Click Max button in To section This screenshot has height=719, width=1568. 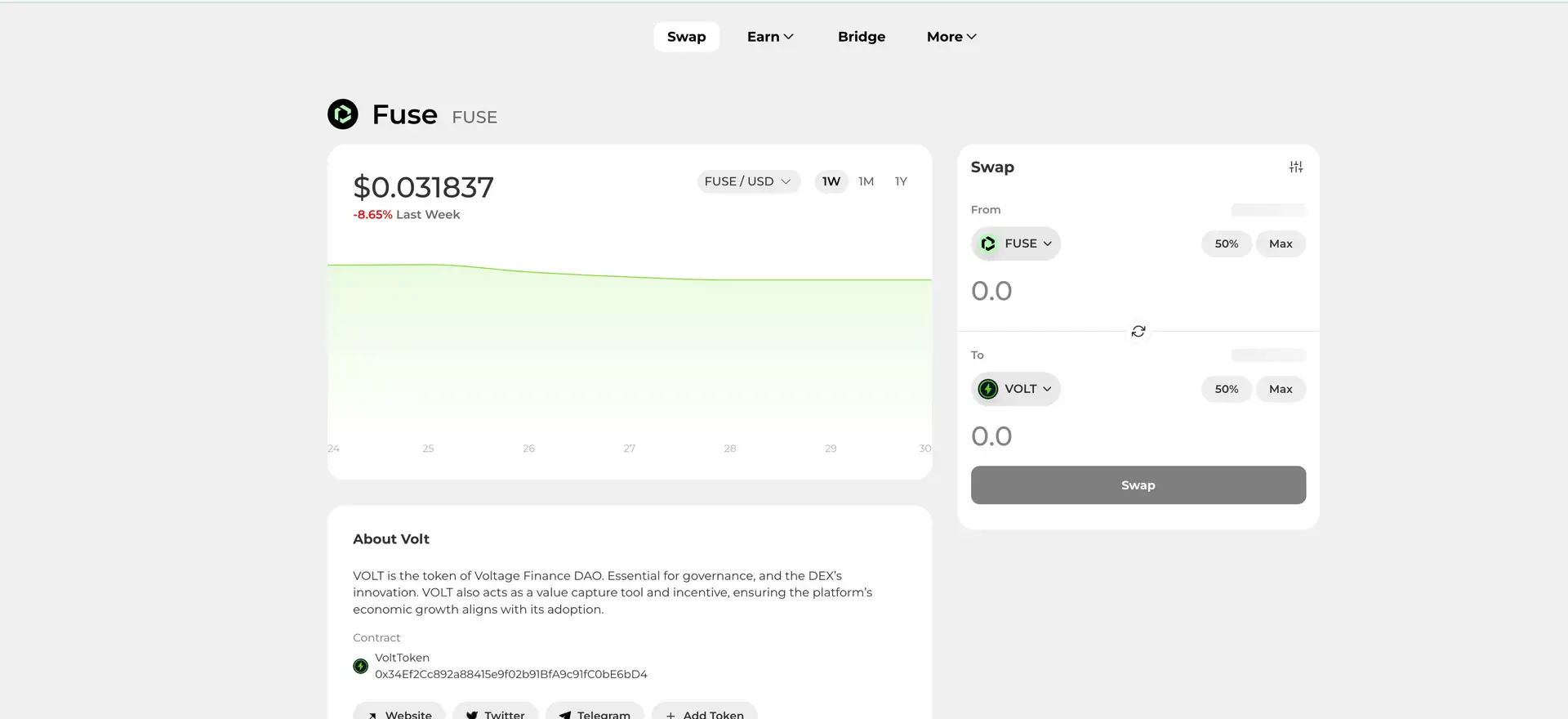tap(1281, 389)
